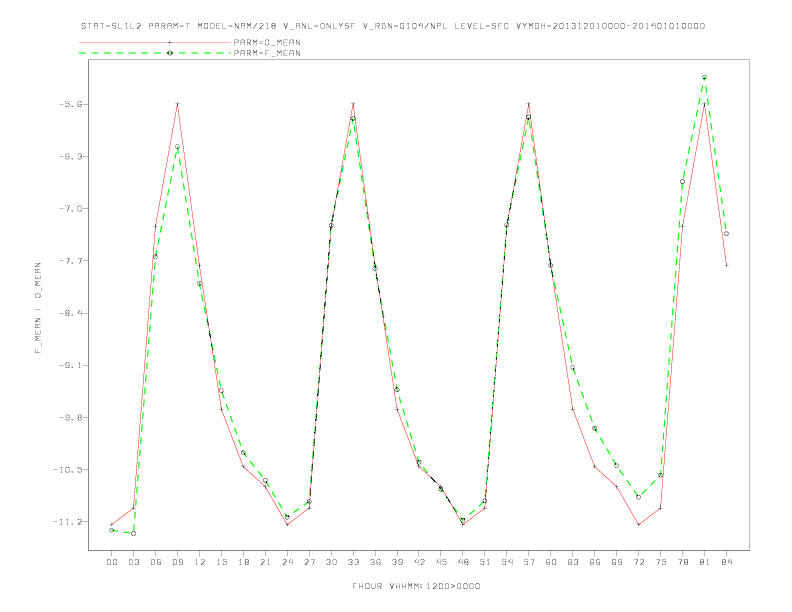Click the 12 forecast hour tick label
Screen dimensions: 792x612
(200, 562)
